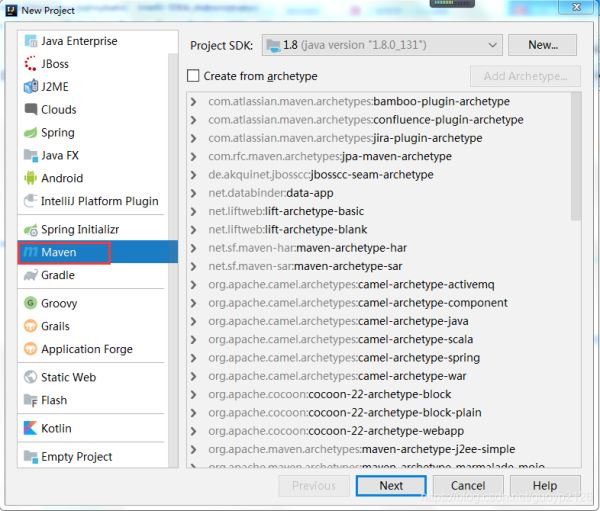Expand net.databinder data-app entry
This screenshot has height=511, width=600.
194,193
